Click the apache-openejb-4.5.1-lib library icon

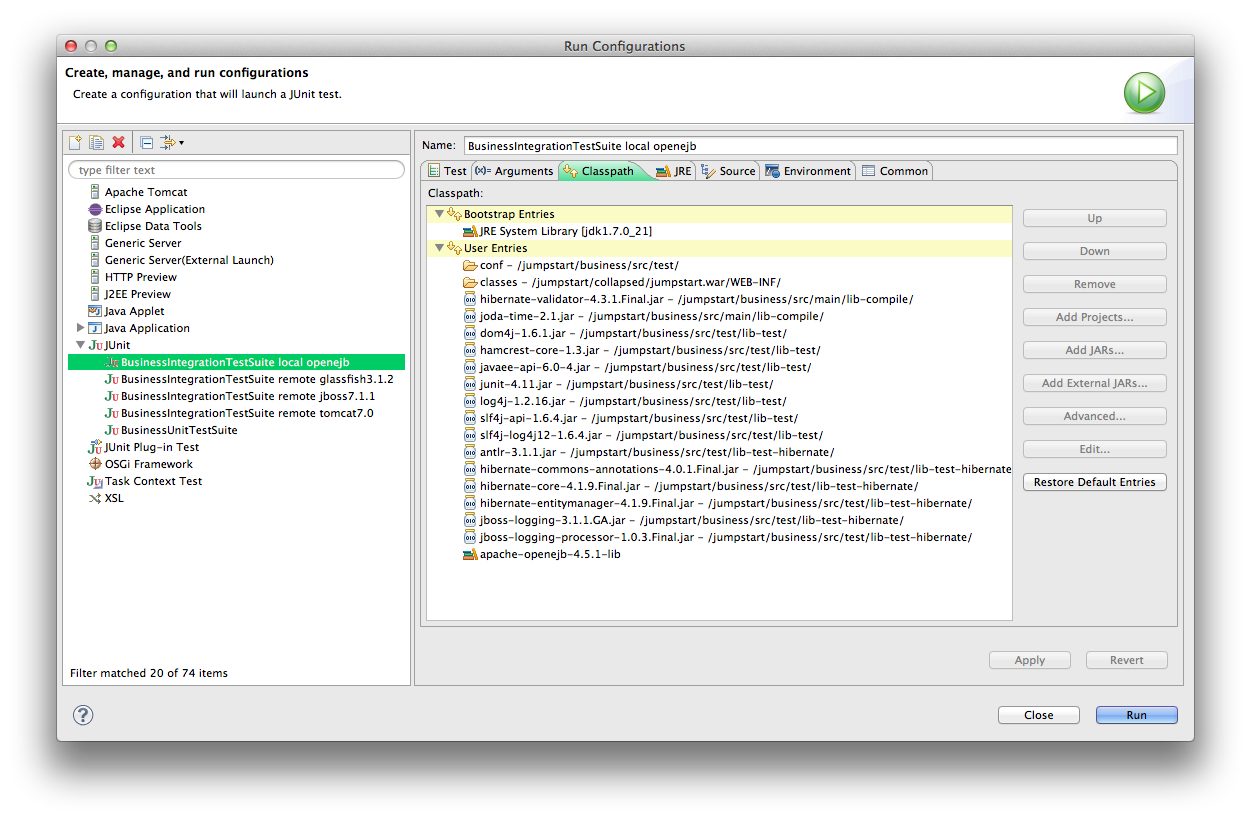pyautogui.click(x=470, y=554)
